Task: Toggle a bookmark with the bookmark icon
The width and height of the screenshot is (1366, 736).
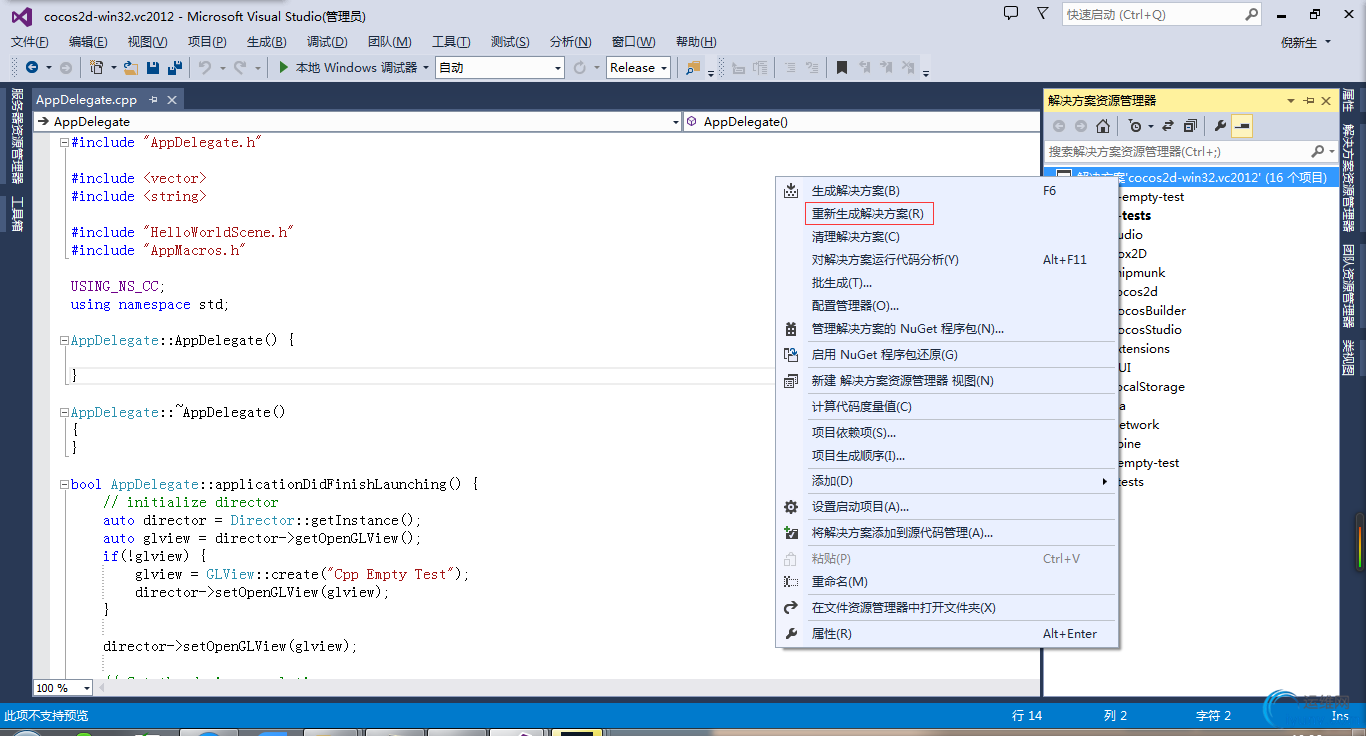Action: [842, 67]
